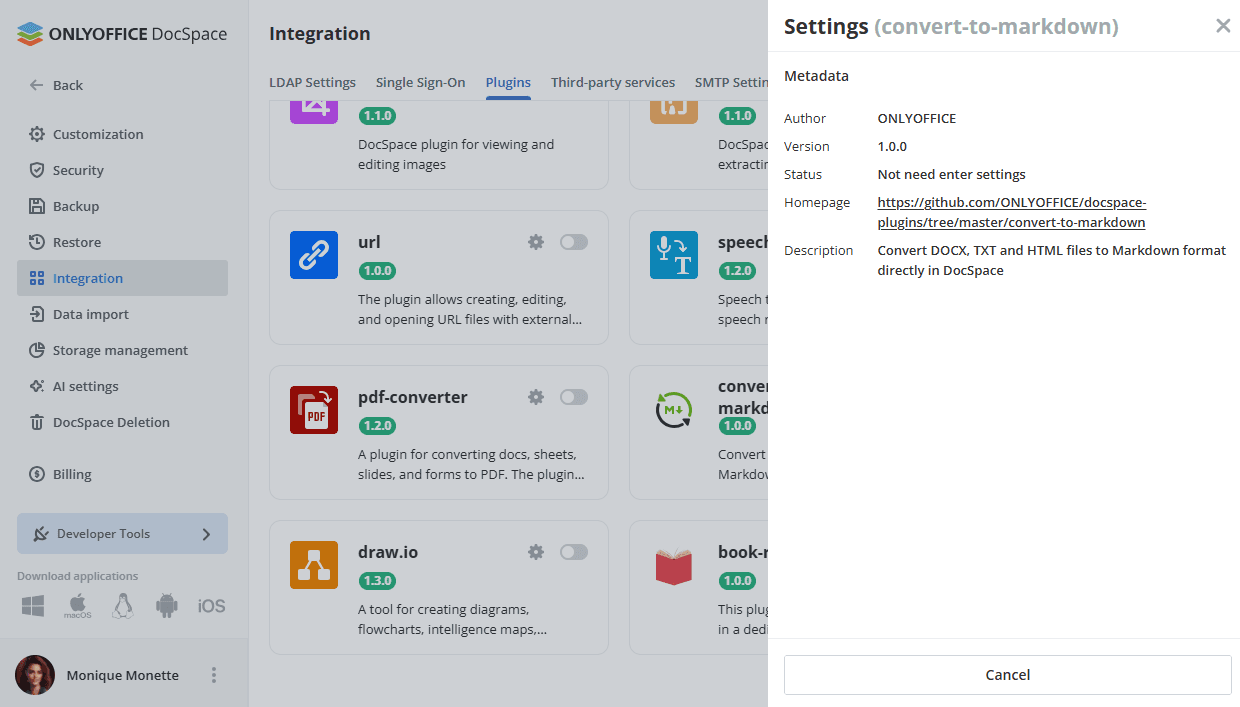Click the draw.io plugin icon
The image size is (1240, 707).
point(314,565)
